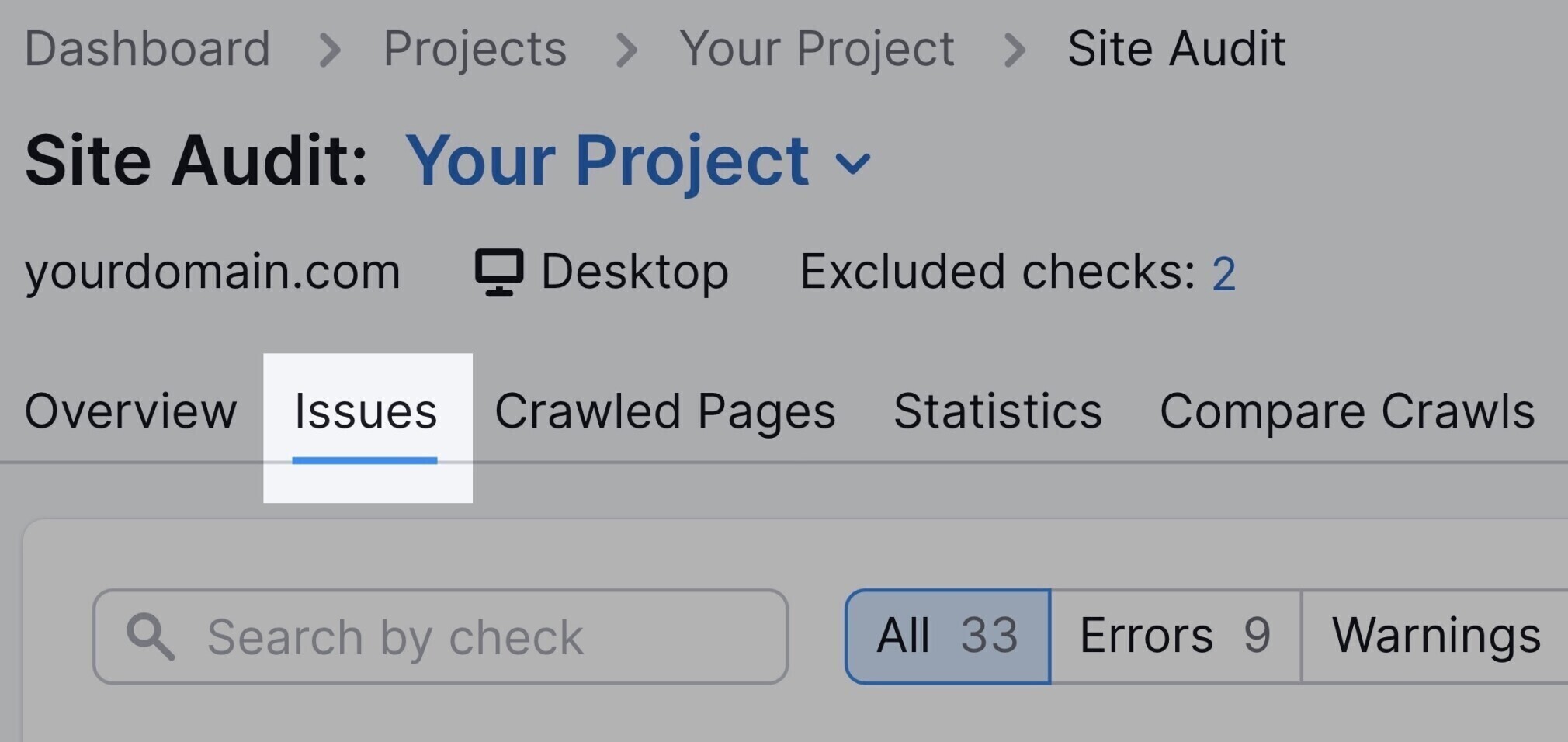Image resolution: width=1568 pixels, height=742 pixels.
Task: Open the Your Project breadcrumb link
Action: coord(817,50)
